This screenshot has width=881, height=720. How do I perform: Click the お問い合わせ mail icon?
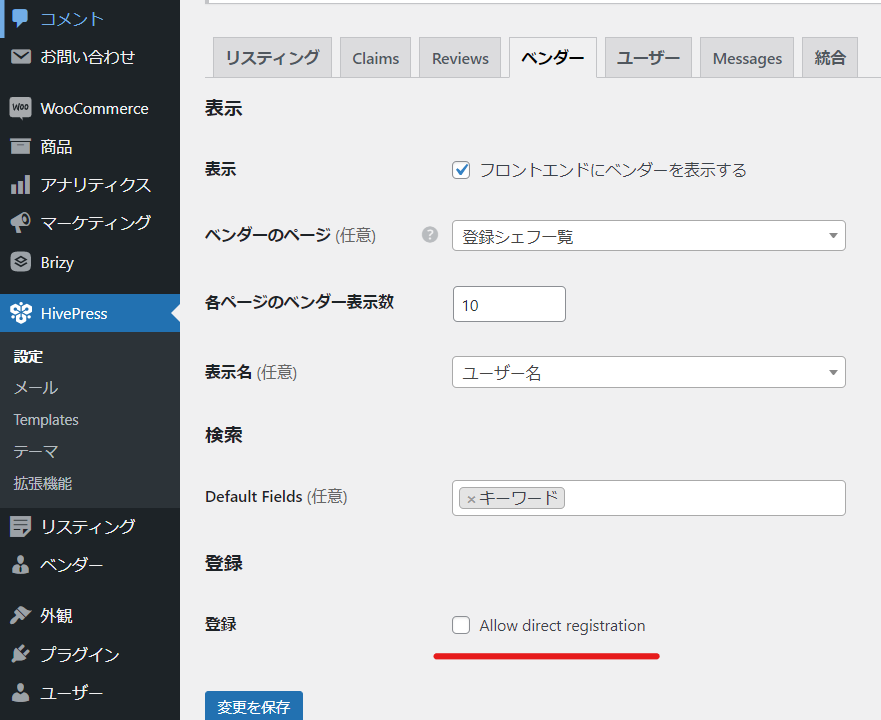[x=20, y=57]
